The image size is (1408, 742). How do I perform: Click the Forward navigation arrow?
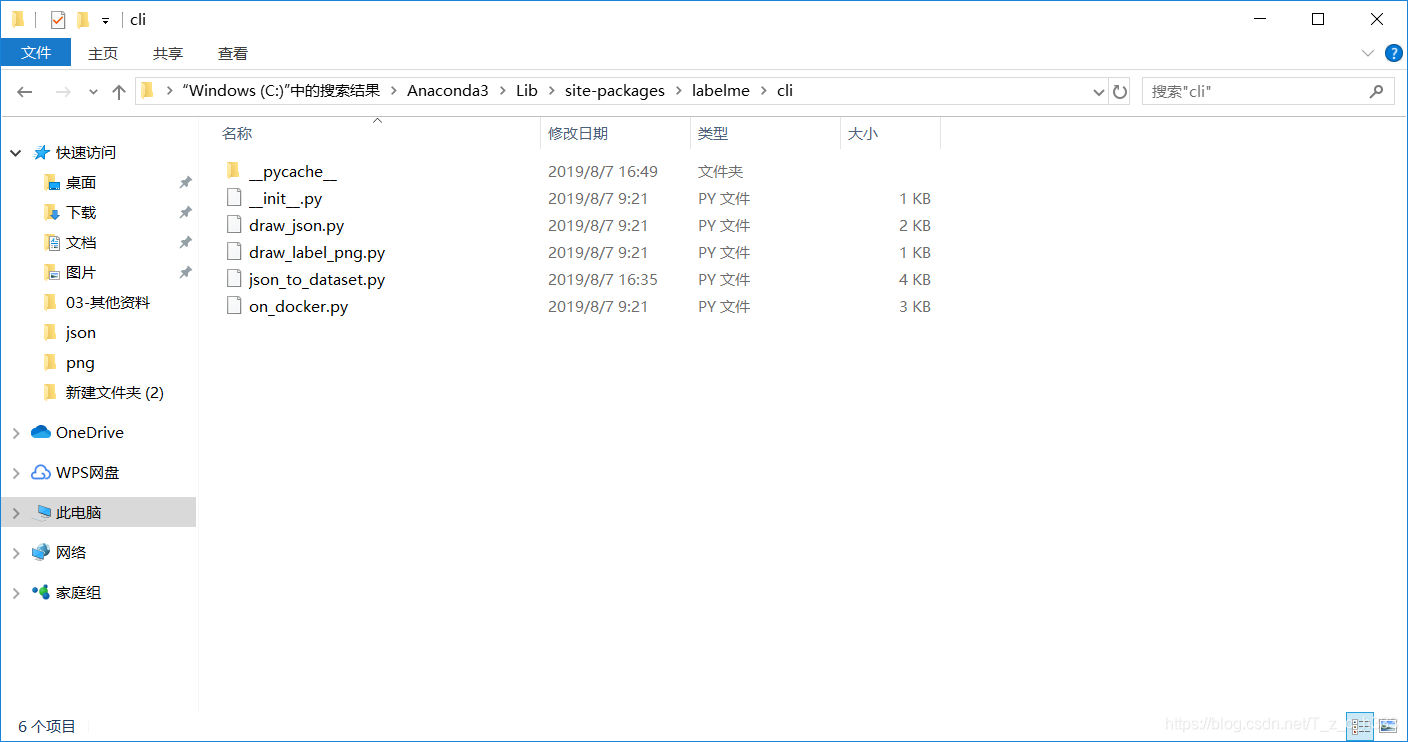(x=63, y=91)
